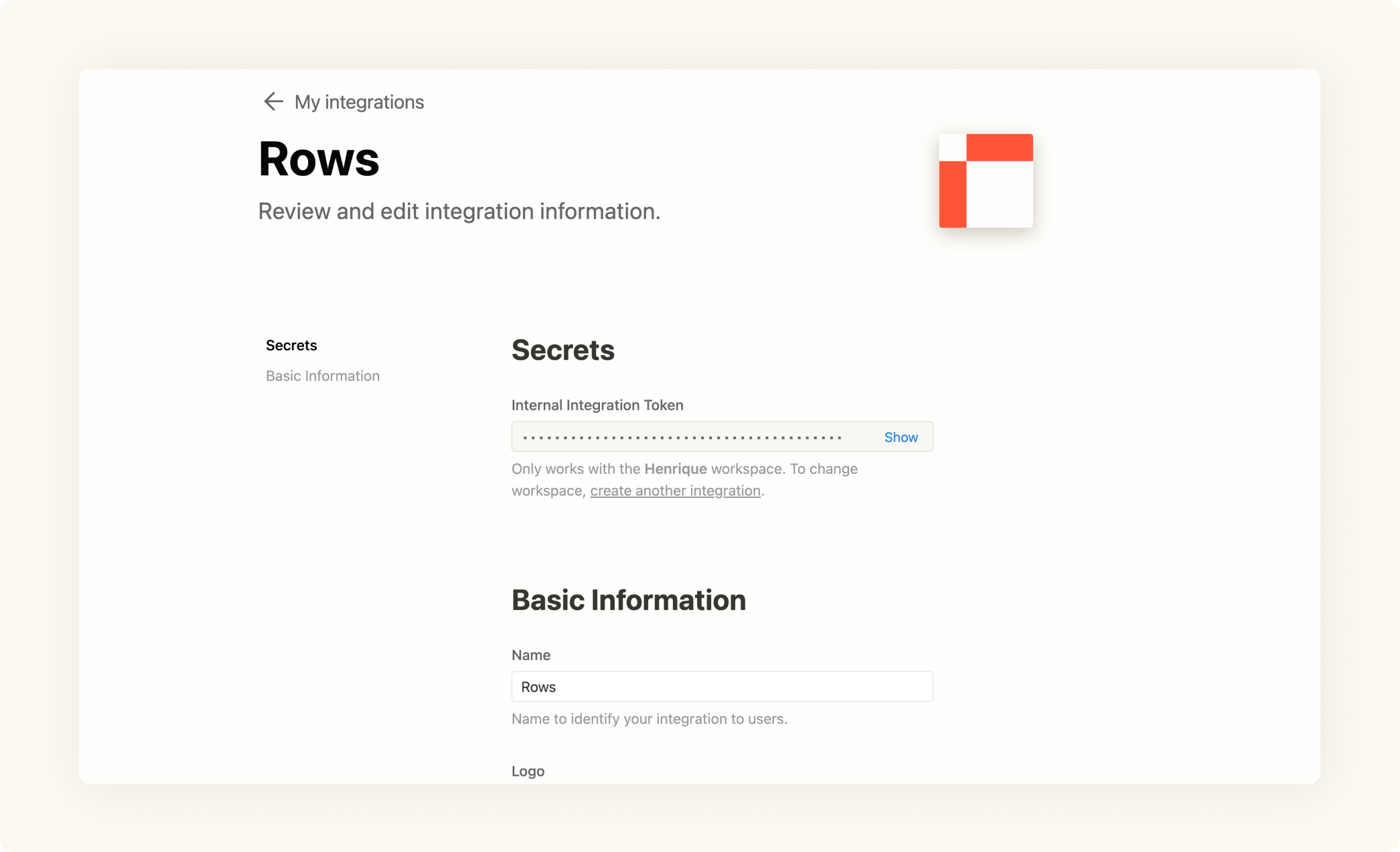Select Secrets in the side navigation

(x=291, y=345)
